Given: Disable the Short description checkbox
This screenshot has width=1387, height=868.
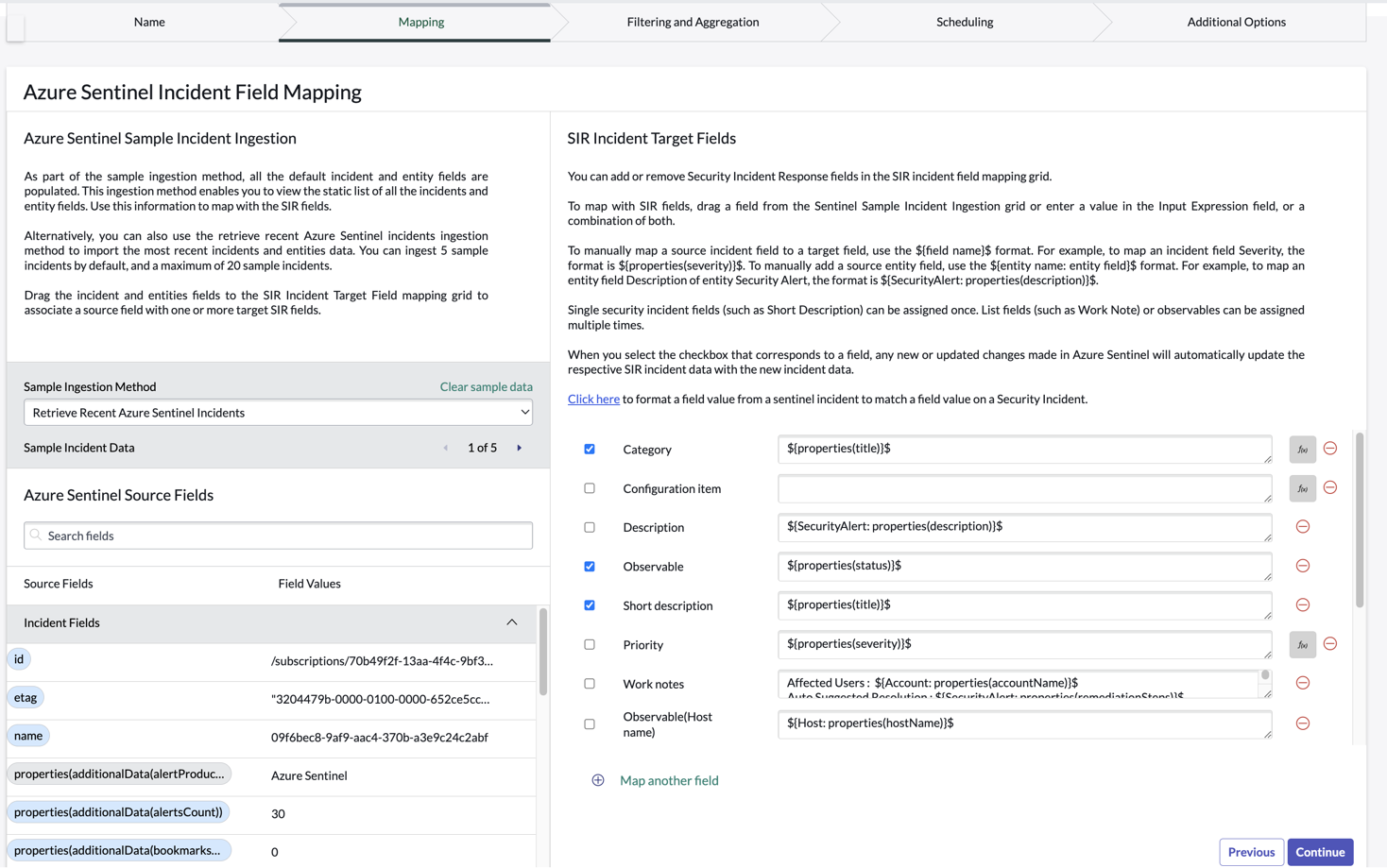Looking at the screenshot, I should point(590,605).
